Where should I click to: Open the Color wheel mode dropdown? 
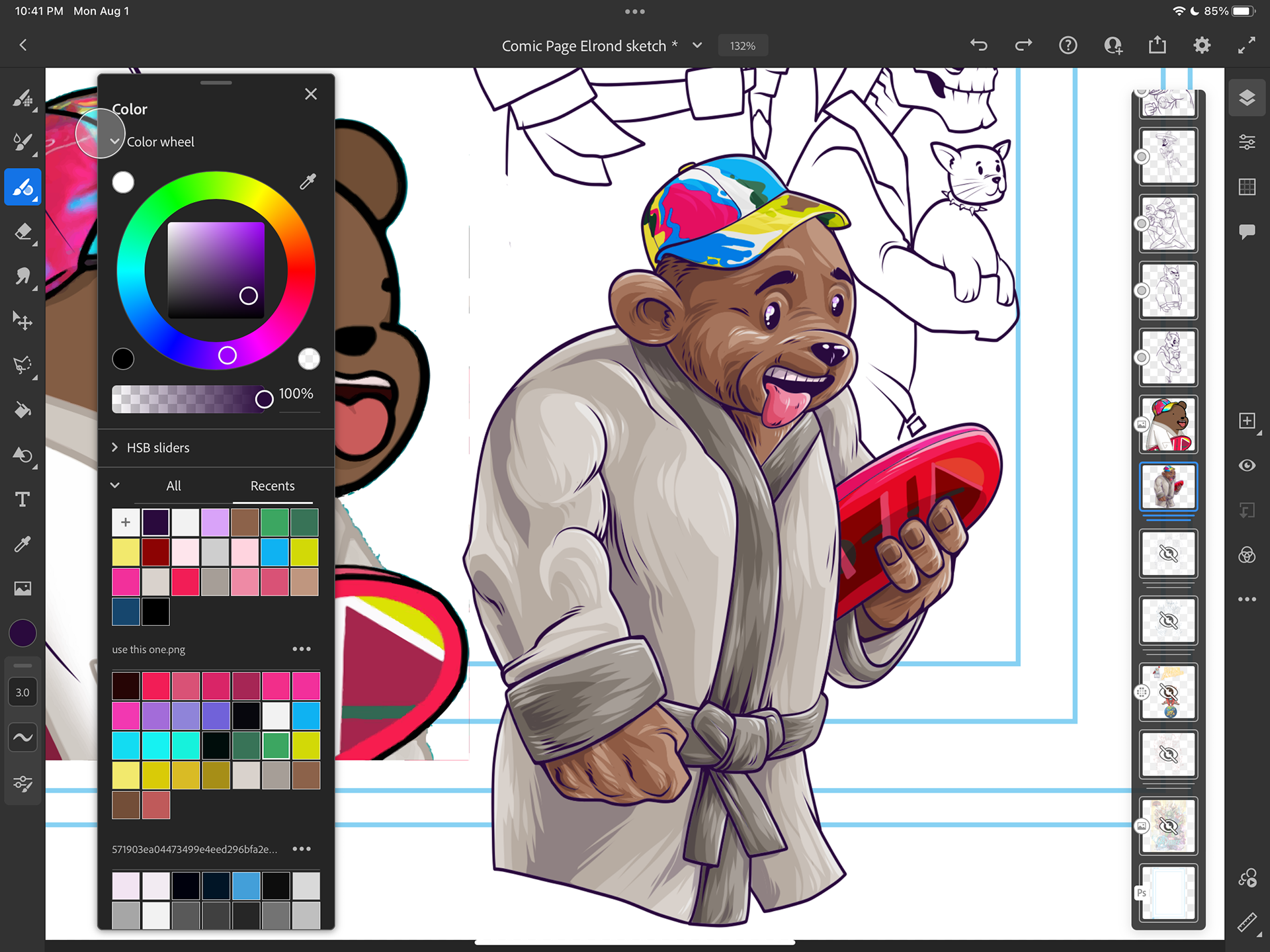point(115,142)
